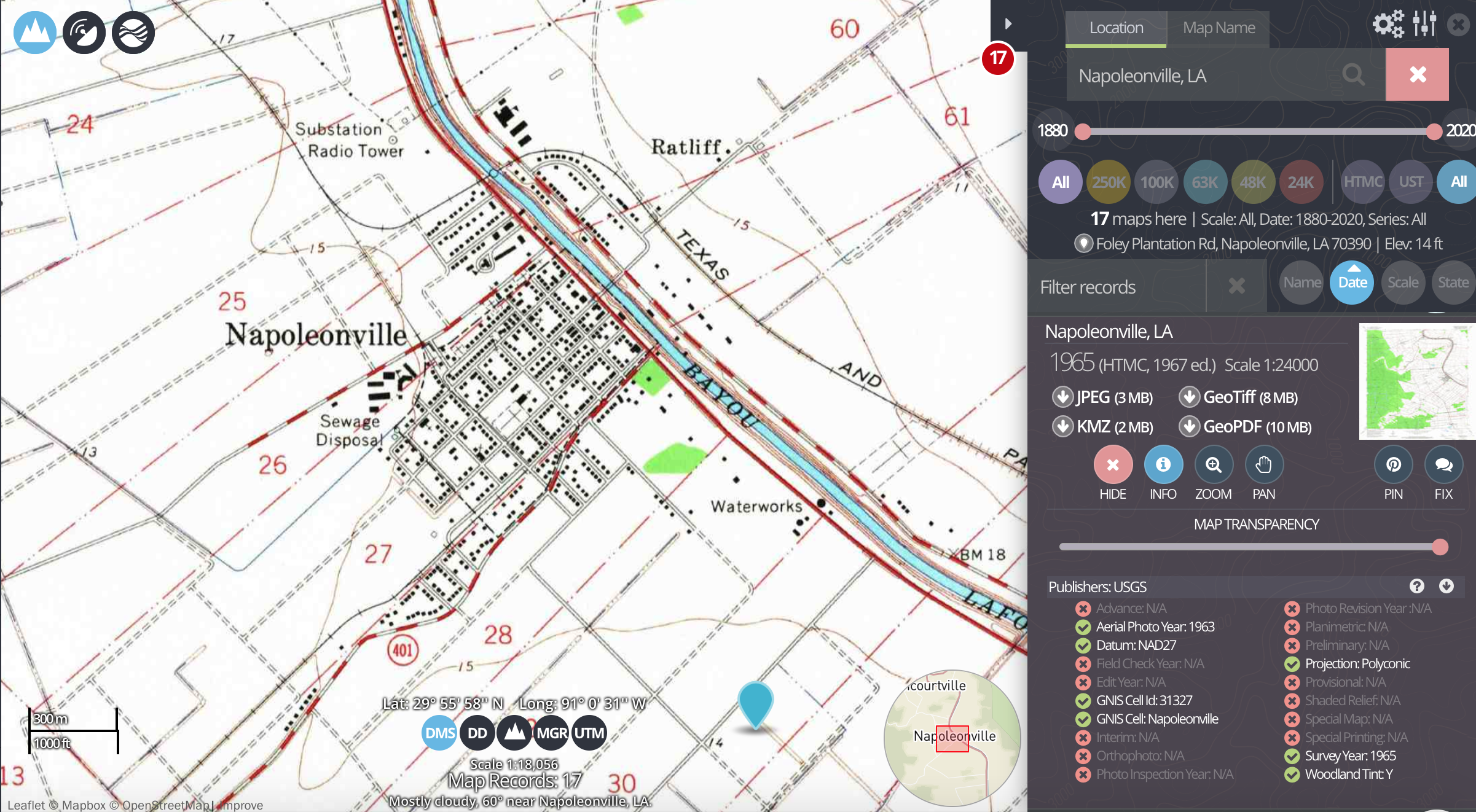
Task: Download GeoTiff 8 MB file
Action: pyautogui.click(x=1238, y=397)
